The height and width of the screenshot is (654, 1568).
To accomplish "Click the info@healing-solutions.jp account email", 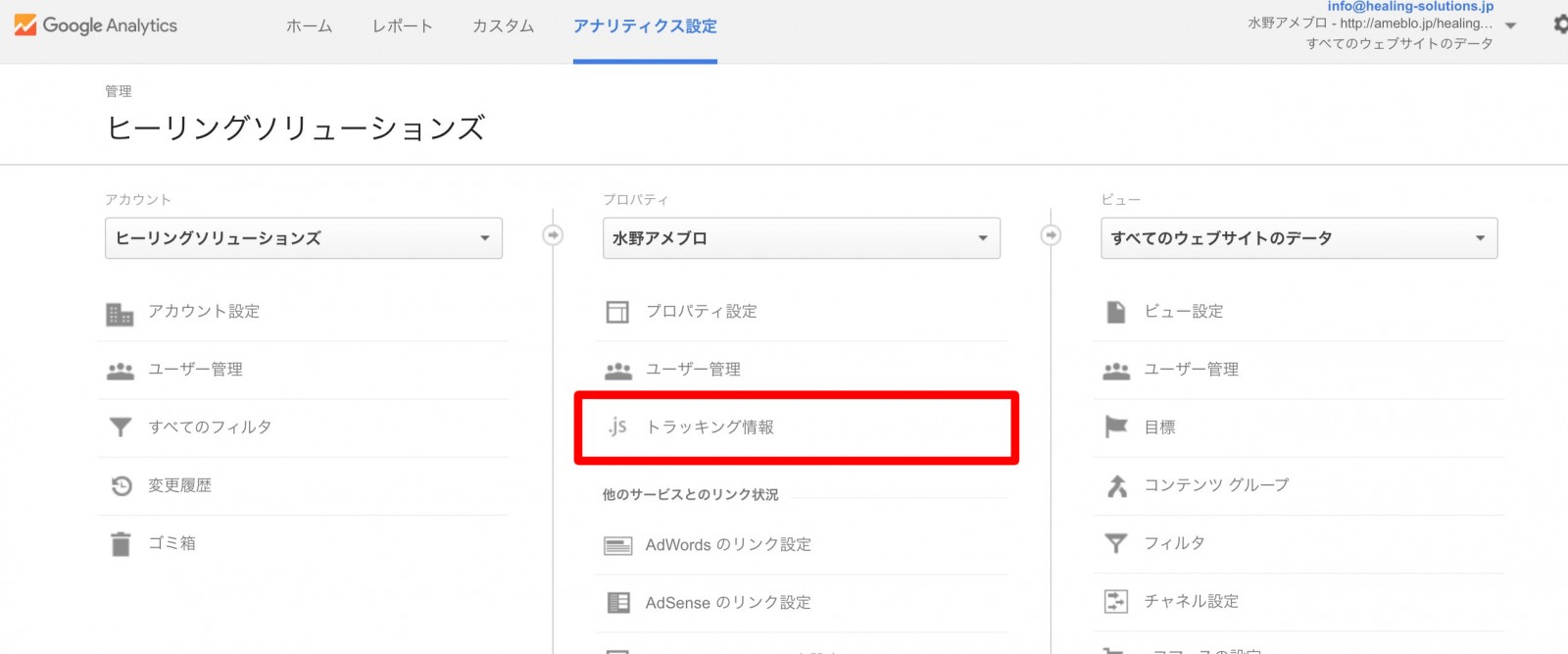I will (x=1410, y=6).
